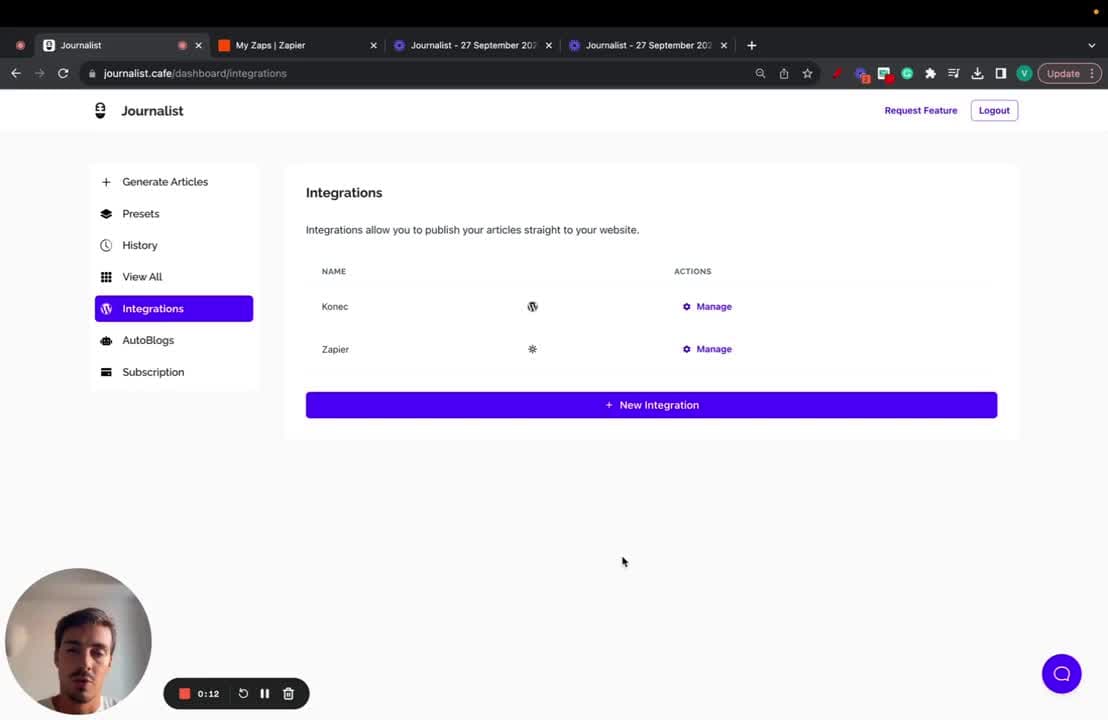Click the Zapier integration icon

[x=532, y=349]
